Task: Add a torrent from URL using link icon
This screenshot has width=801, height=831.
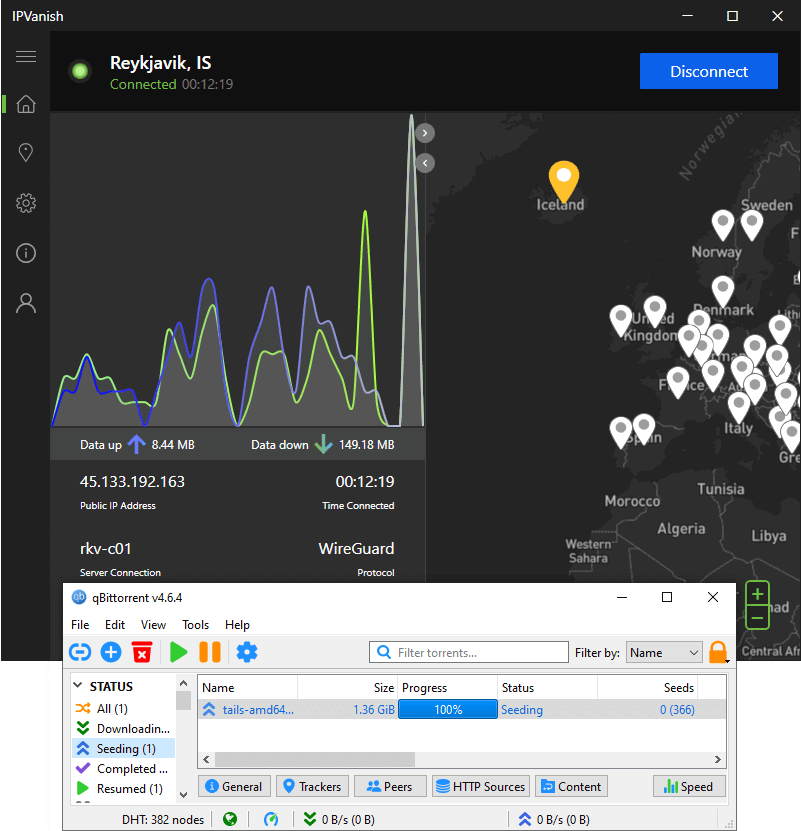Action: pos(80,651)
